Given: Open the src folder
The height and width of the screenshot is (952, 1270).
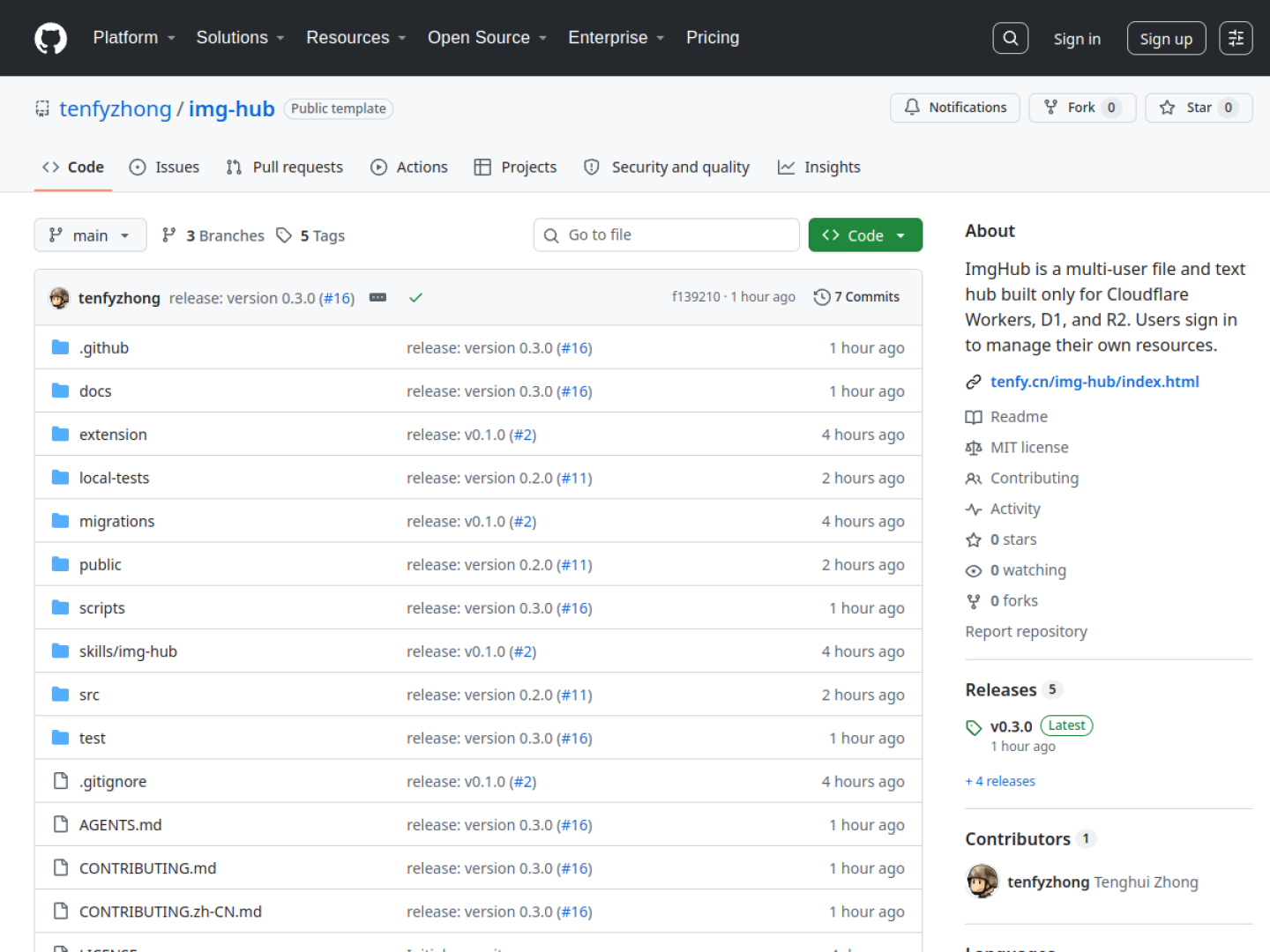Looking at the screenshot, I should 89,695.
